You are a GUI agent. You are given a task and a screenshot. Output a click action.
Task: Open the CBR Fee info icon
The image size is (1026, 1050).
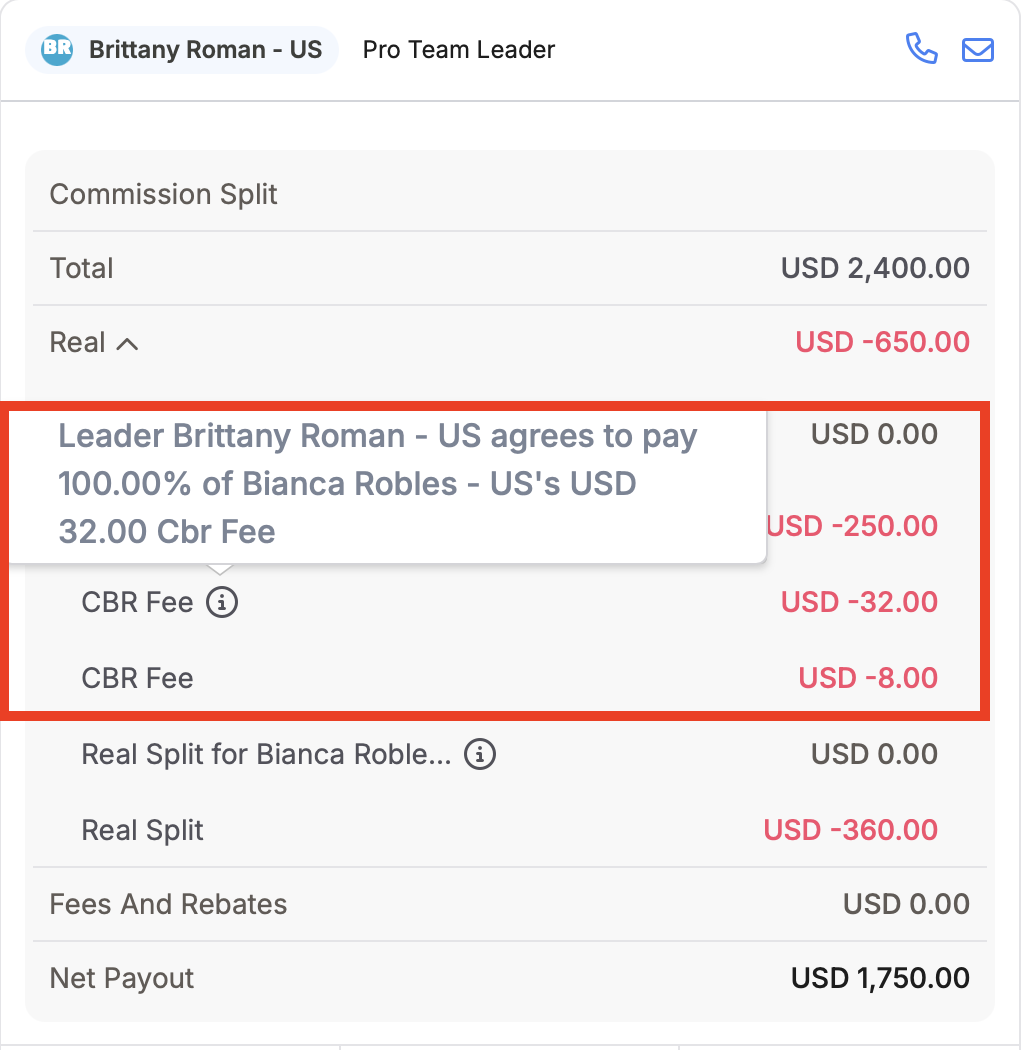[222, 601]
